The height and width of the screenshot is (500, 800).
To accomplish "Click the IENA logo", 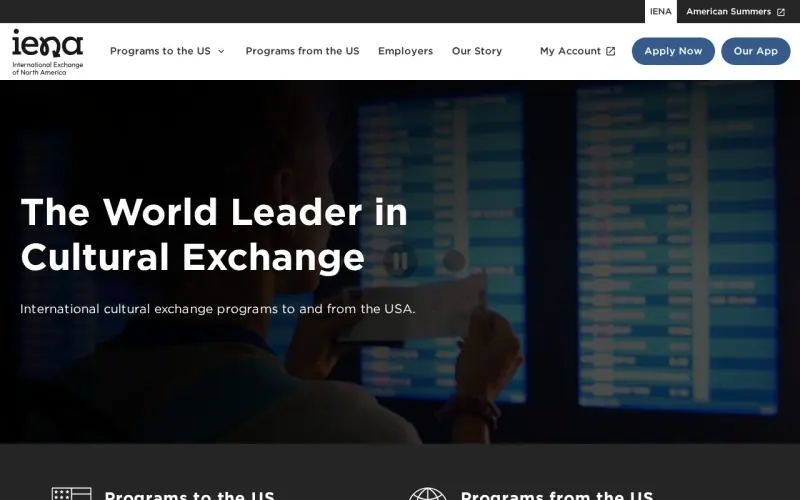I will click(x=47, y=52).
